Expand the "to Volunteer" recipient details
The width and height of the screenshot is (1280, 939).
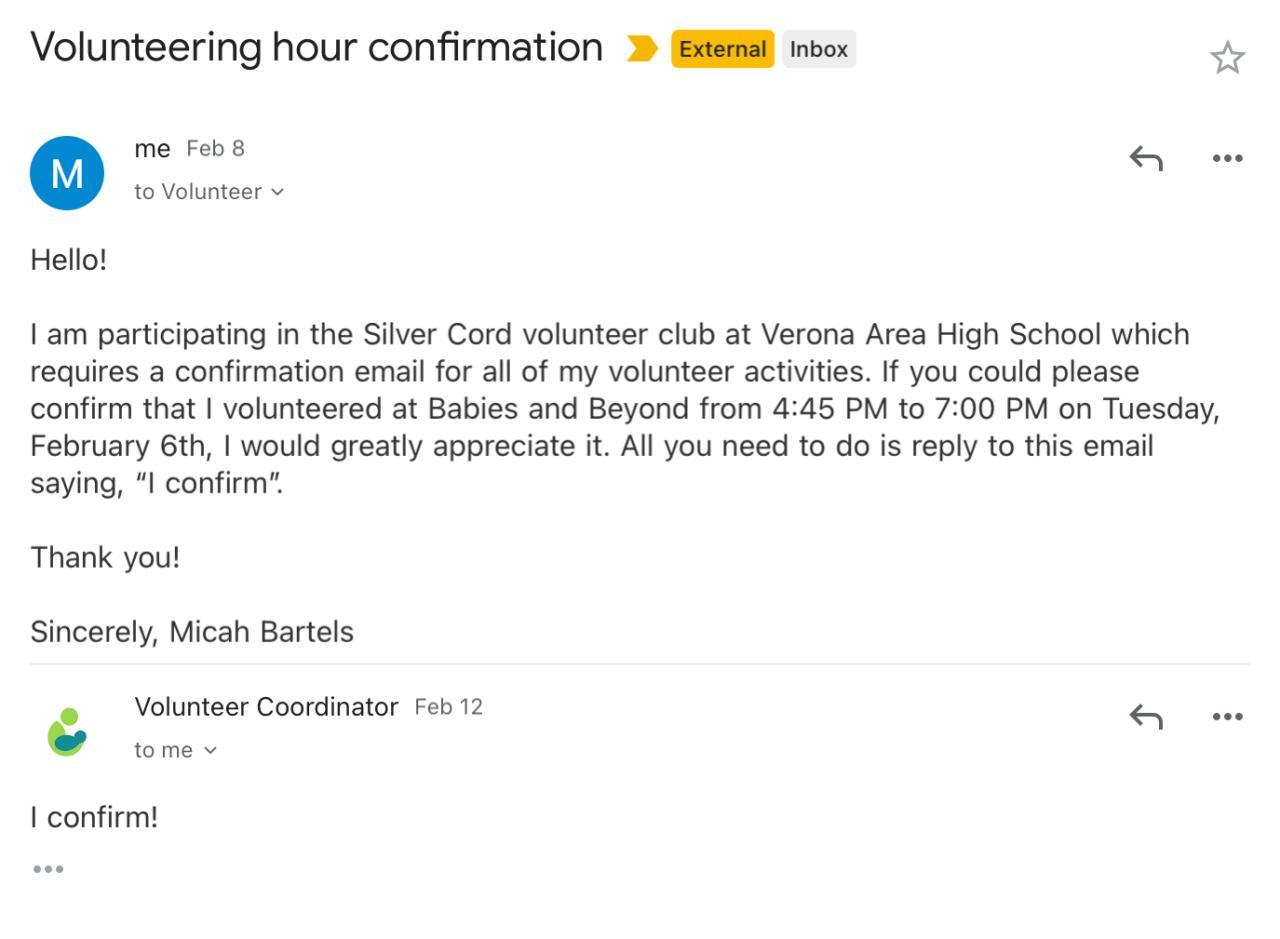(x=277, y=192)
